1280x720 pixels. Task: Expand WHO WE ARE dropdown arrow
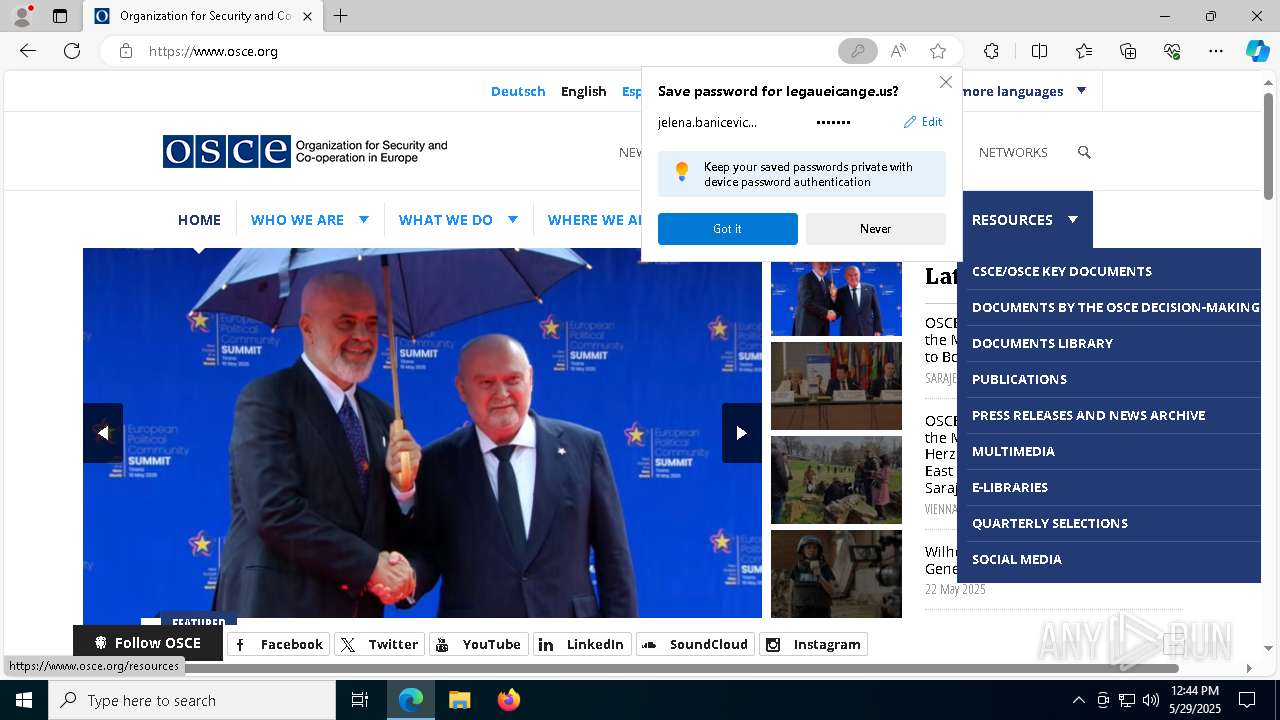tap(364, 219)
